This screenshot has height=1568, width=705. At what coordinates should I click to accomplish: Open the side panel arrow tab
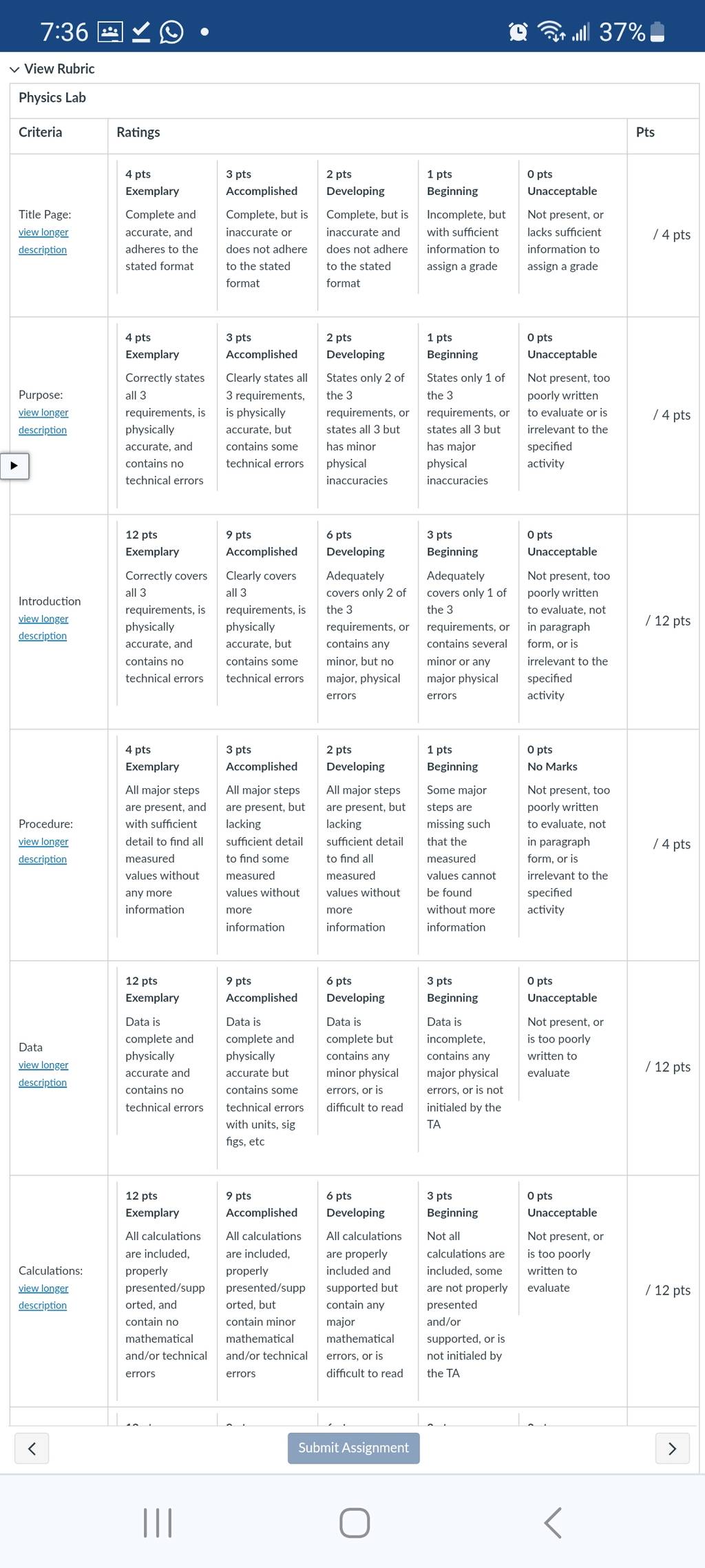tap(14, 466)
